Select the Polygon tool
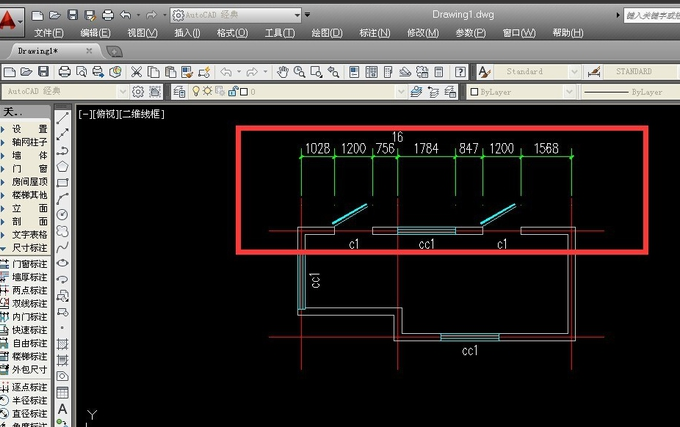 coord(62,166)
